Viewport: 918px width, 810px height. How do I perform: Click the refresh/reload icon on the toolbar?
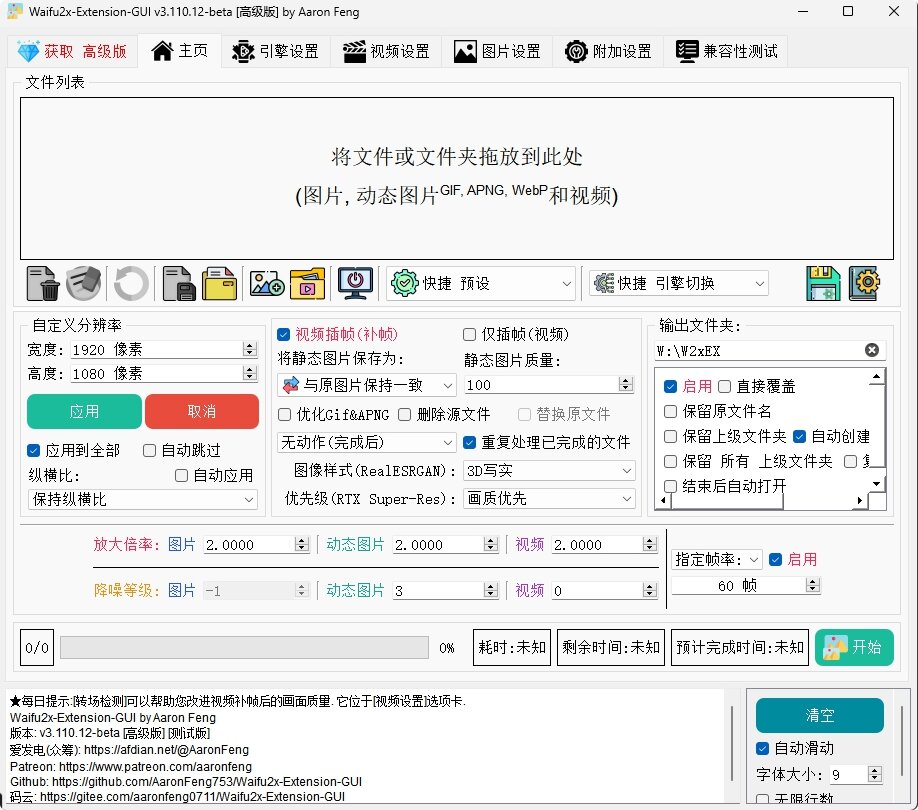click(x=130, y=283)
